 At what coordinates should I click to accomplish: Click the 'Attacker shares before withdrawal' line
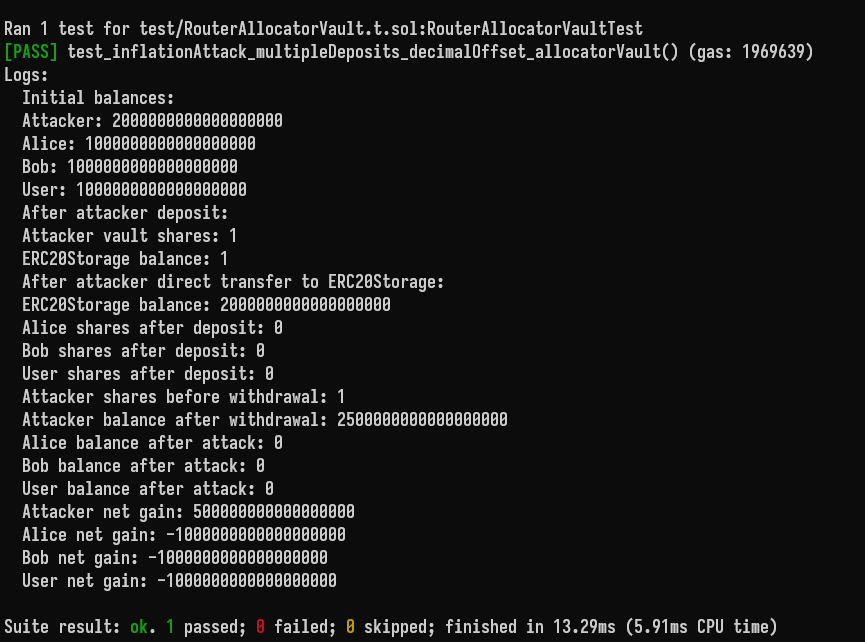coord(184,397)
